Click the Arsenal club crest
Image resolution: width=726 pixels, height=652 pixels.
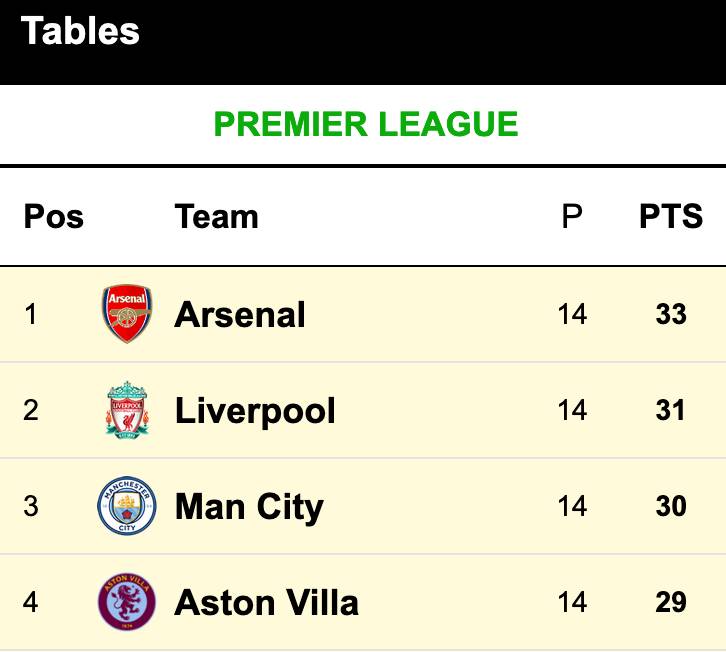point(127,314)
